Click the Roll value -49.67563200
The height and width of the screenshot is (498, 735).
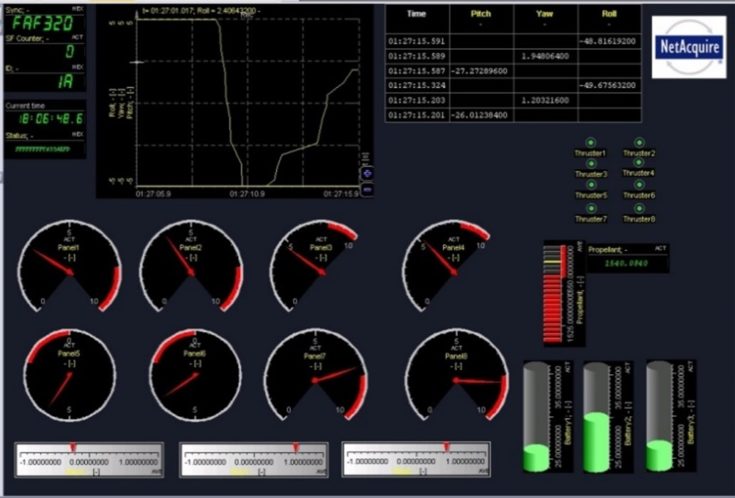[x=607, y=85]
